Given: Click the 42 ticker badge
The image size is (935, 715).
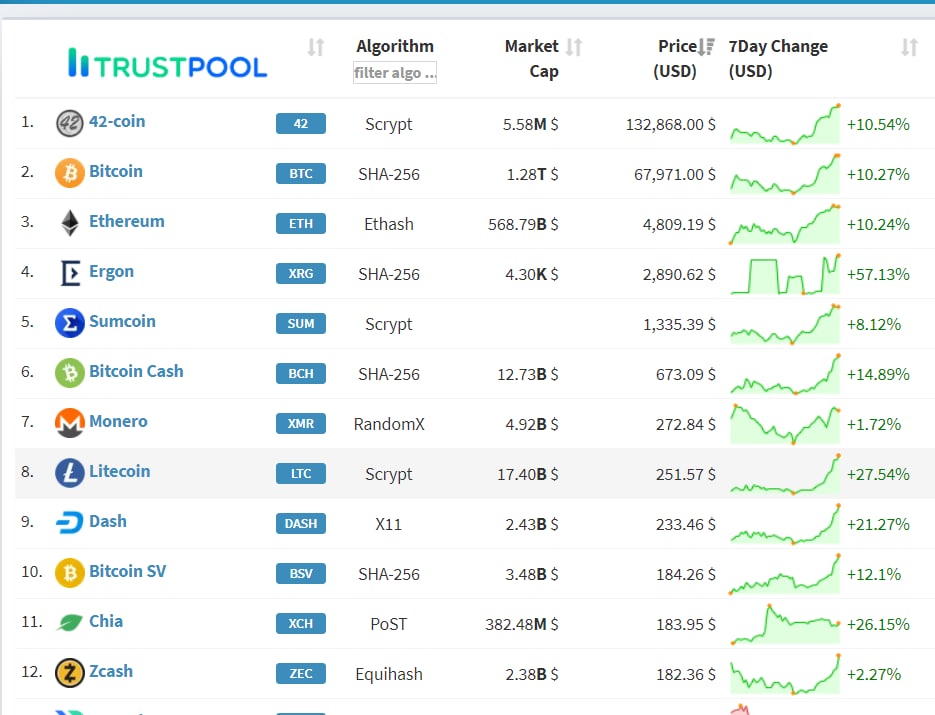Looking at the screenshot, I should point(301,123).
